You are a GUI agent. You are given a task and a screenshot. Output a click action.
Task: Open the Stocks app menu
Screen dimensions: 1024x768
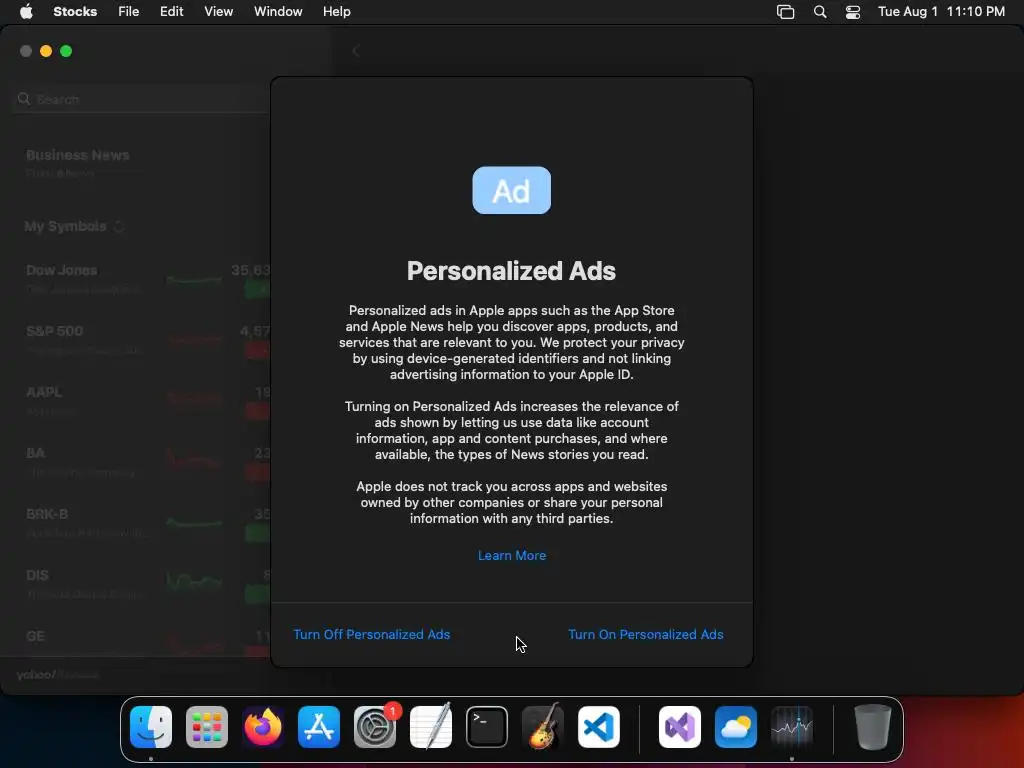(75, 11)
